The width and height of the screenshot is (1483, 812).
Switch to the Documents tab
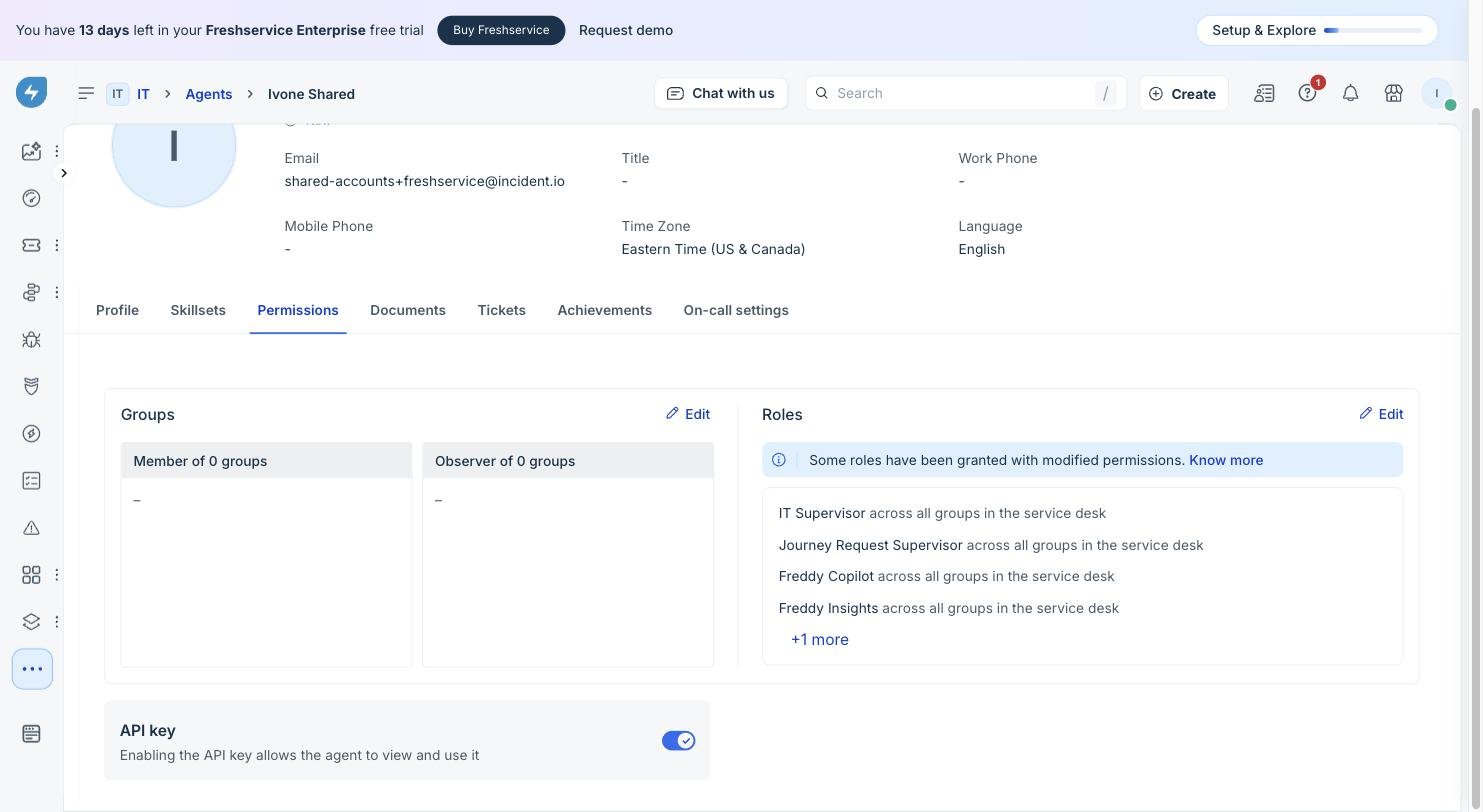coord(408,310)
